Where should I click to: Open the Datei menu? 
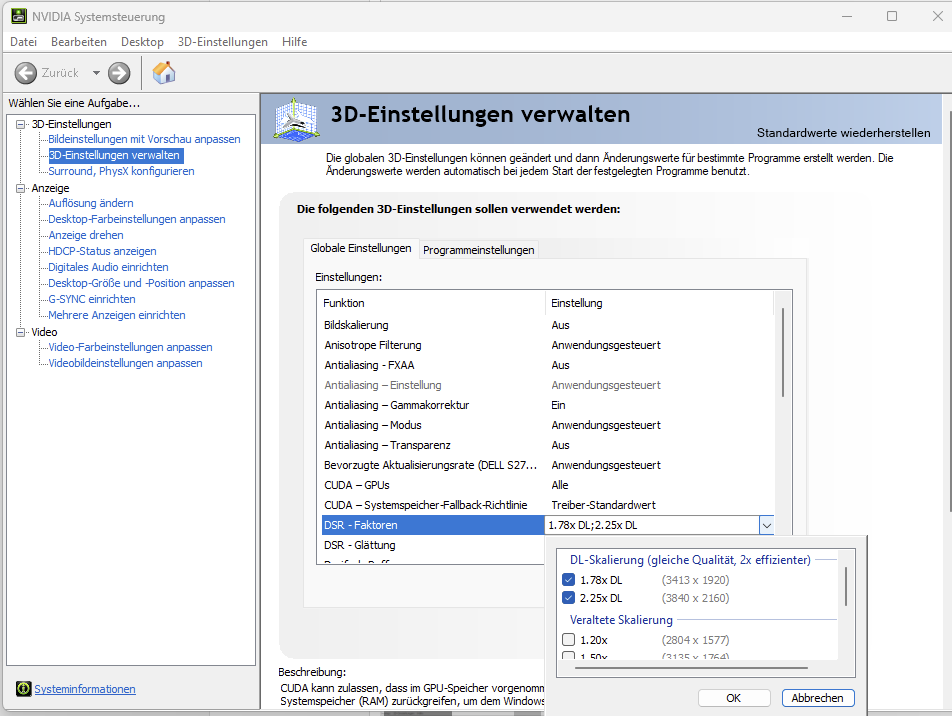[24, 42]
